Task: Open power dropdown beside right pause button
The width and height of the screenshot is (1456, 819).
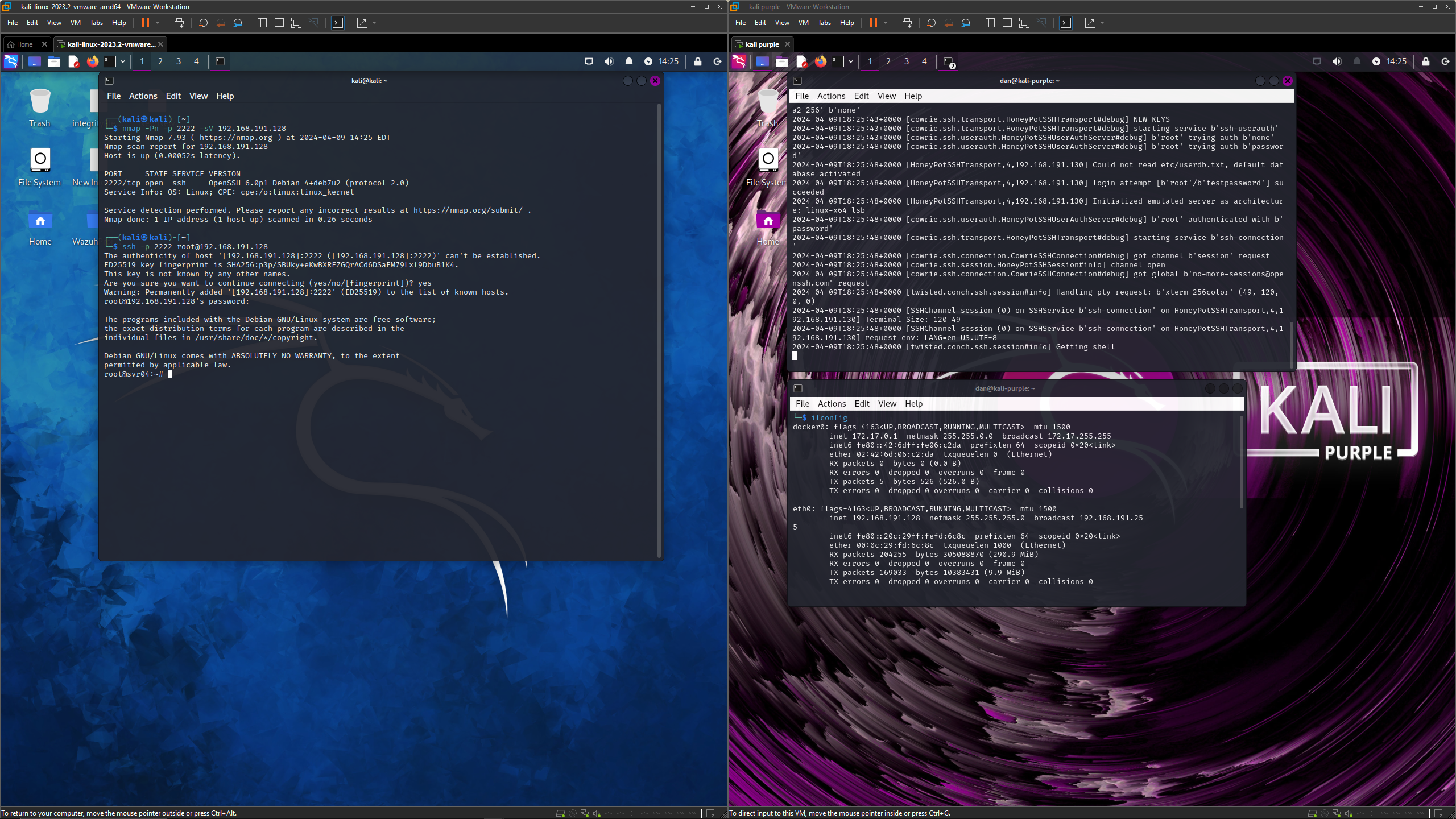Action: (886, 23)
